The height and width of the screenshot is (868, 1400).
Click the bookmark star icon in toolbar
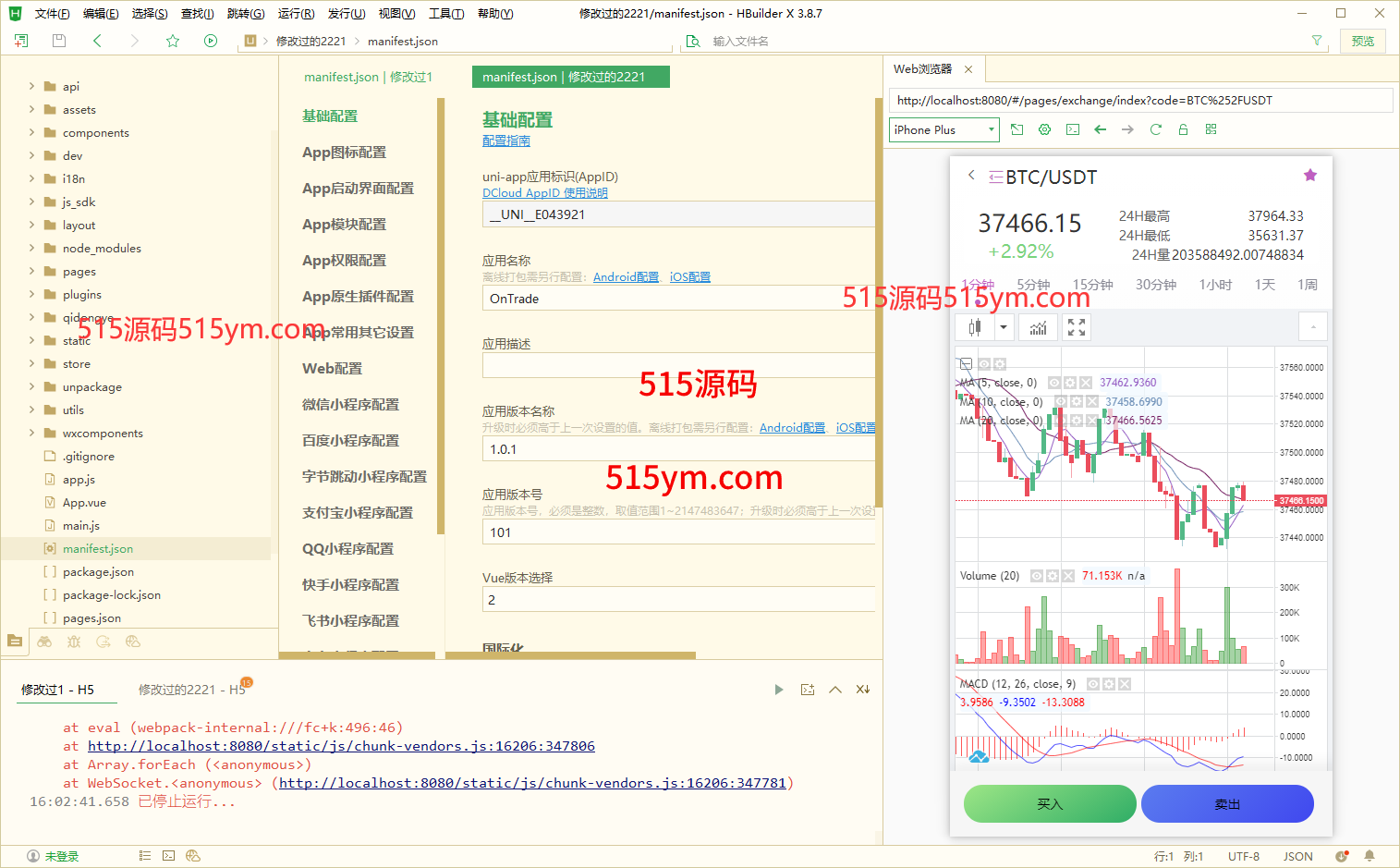click(173, 41)
